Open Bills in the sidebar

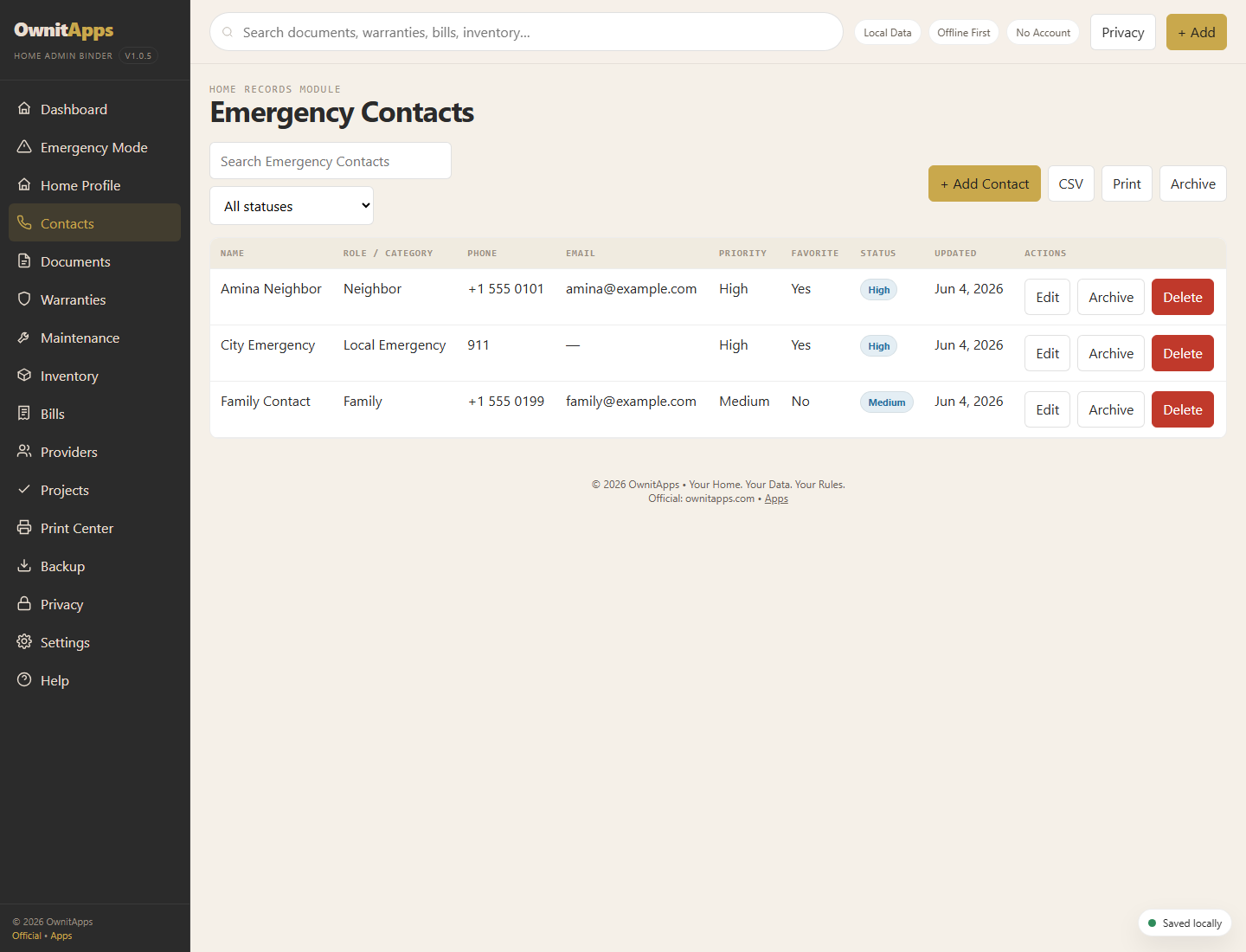point(95,414)
